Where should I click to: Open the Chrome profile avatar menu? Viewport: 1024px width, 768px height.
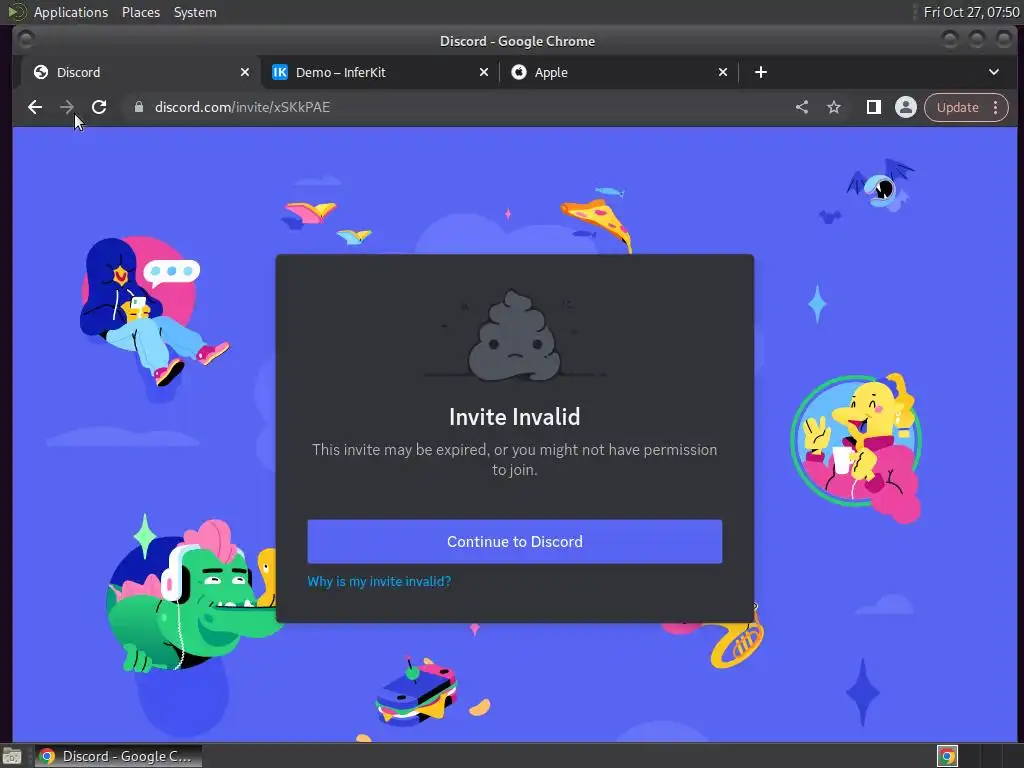click(906, 107)
